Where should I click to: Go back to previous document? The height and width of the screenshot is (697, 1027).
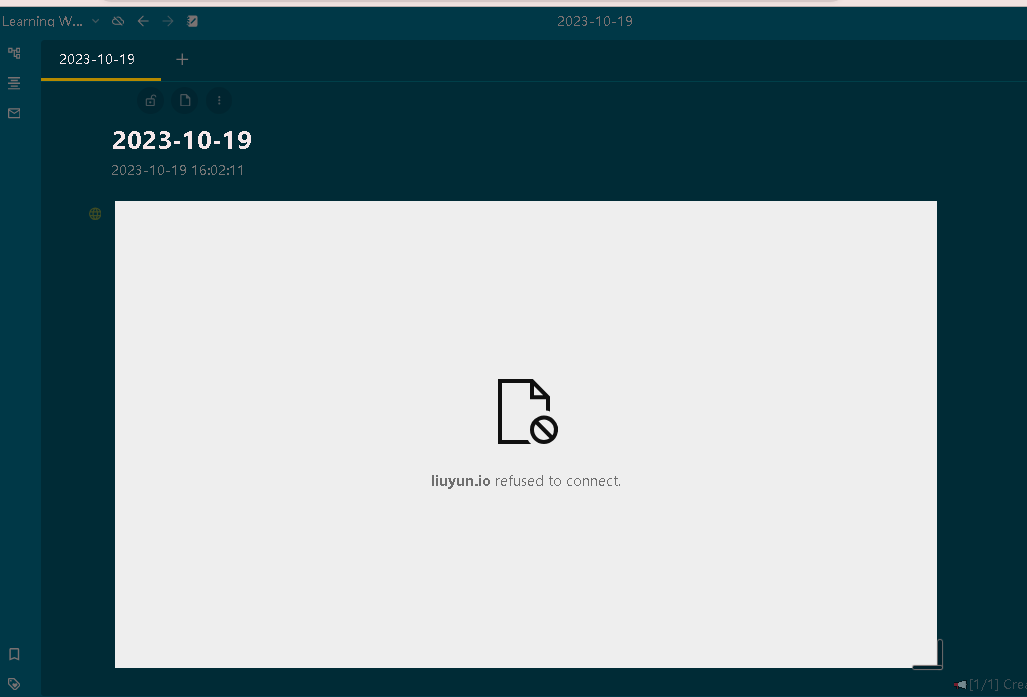pyautogui.click(x=143, y=21)
